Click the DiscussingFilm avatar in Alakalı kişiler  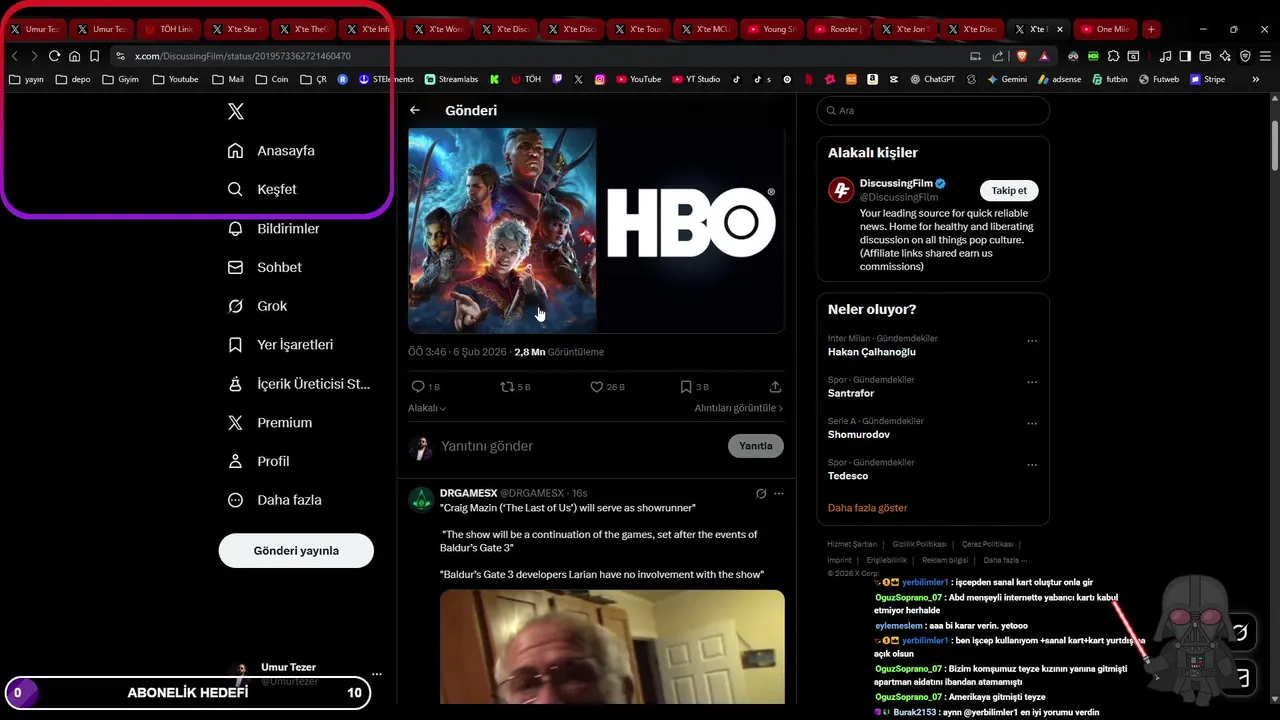click(x=841, y=190)
